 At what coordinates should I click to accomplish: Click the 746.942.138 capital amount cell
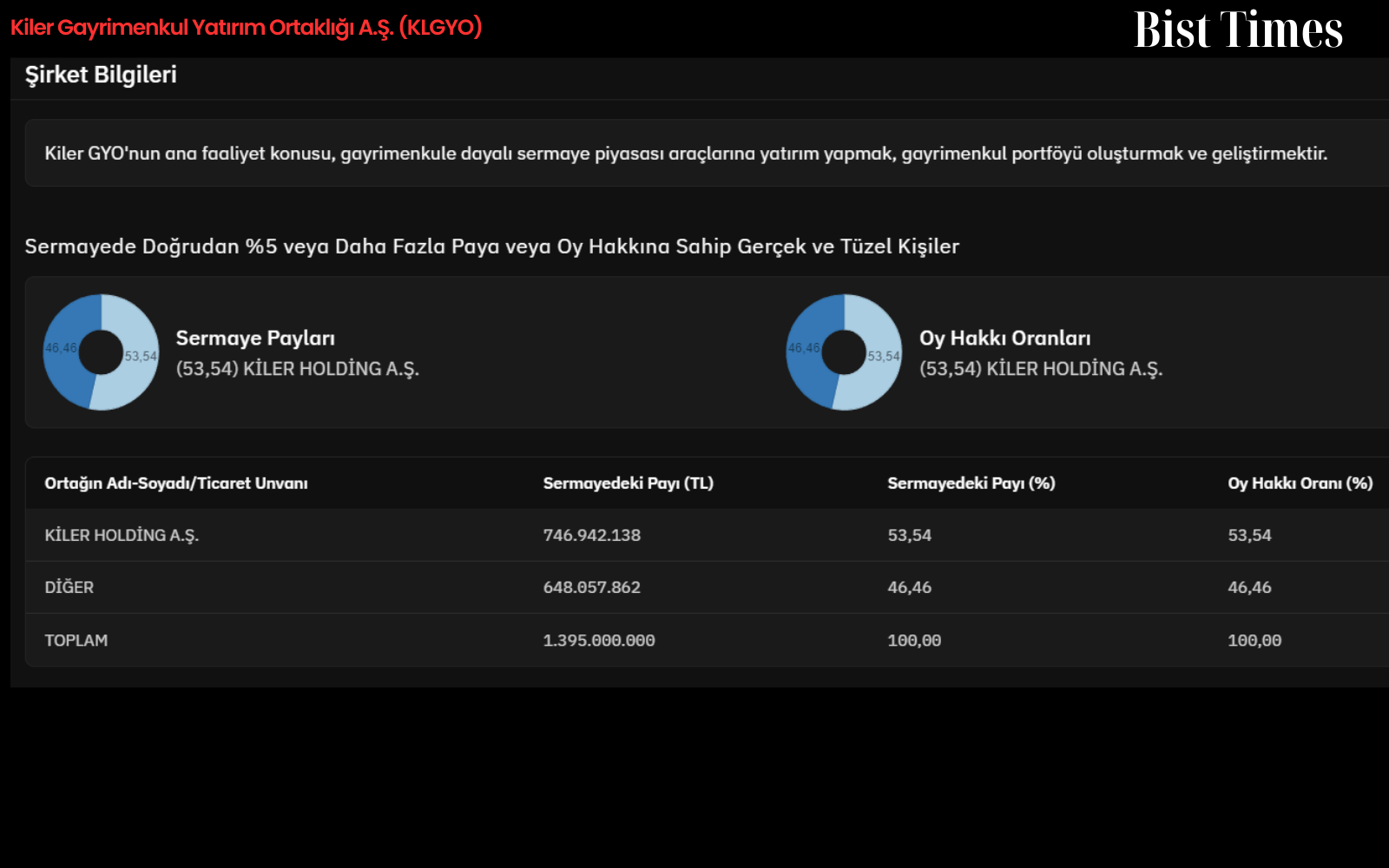pyautogui.click(x=592, y=536)
